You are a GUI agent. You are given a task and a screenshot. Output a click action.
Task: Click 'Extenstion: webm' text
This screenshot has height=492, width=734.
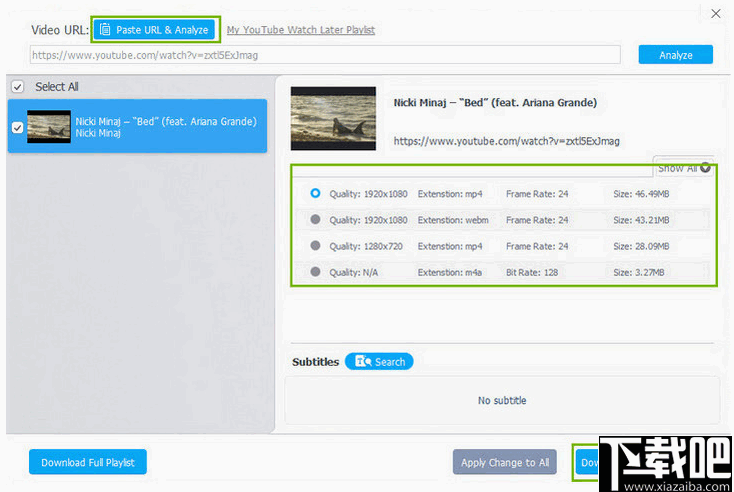453,220
